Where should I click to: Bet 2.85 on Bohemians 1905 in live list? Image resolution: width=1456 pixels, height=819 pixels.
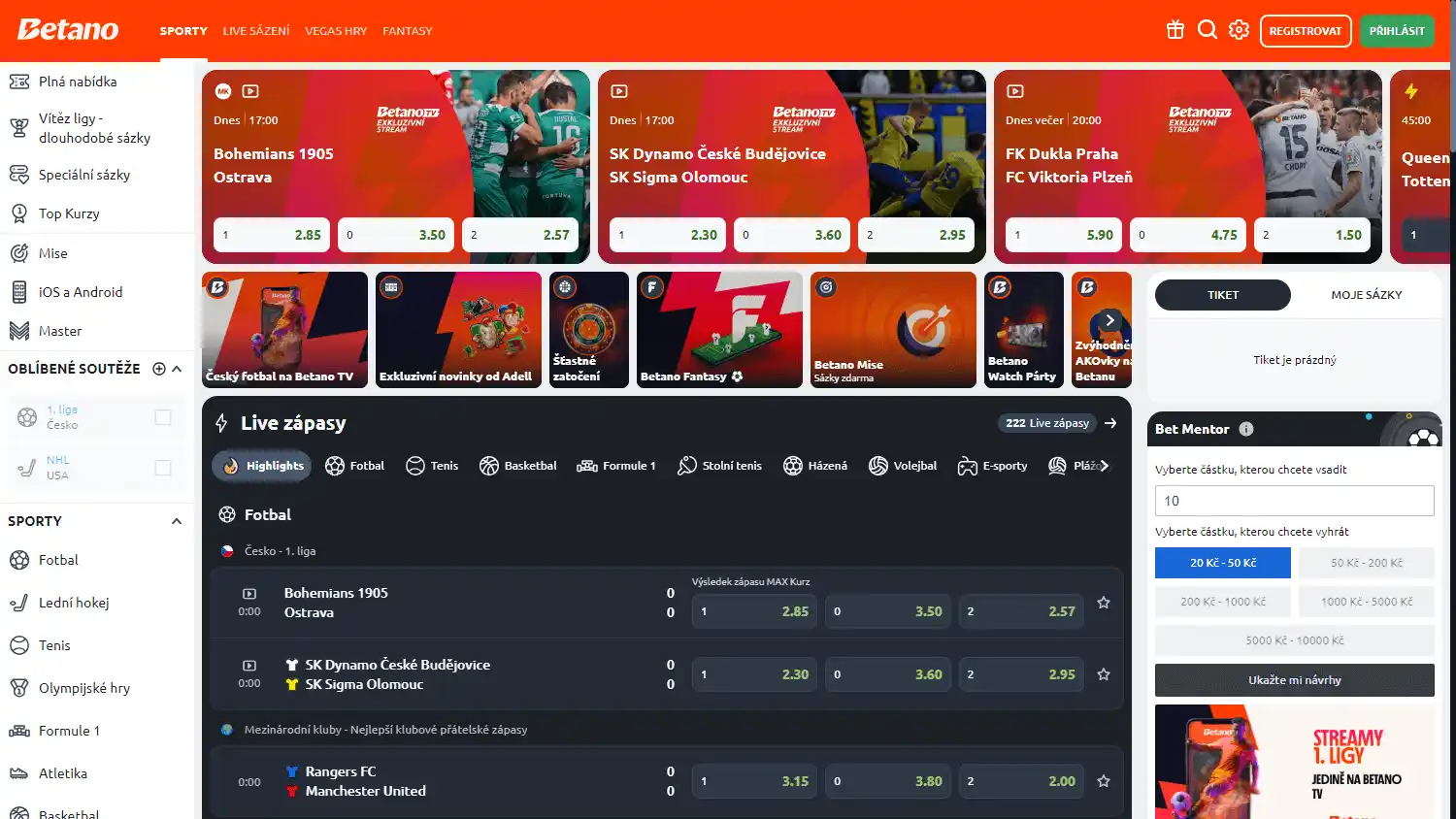point(755,611)
